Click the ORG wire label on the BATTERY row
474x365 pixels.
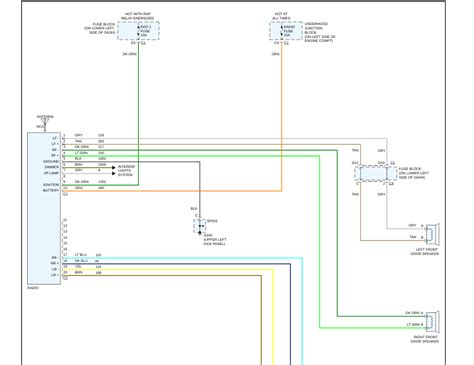(79, 188)
